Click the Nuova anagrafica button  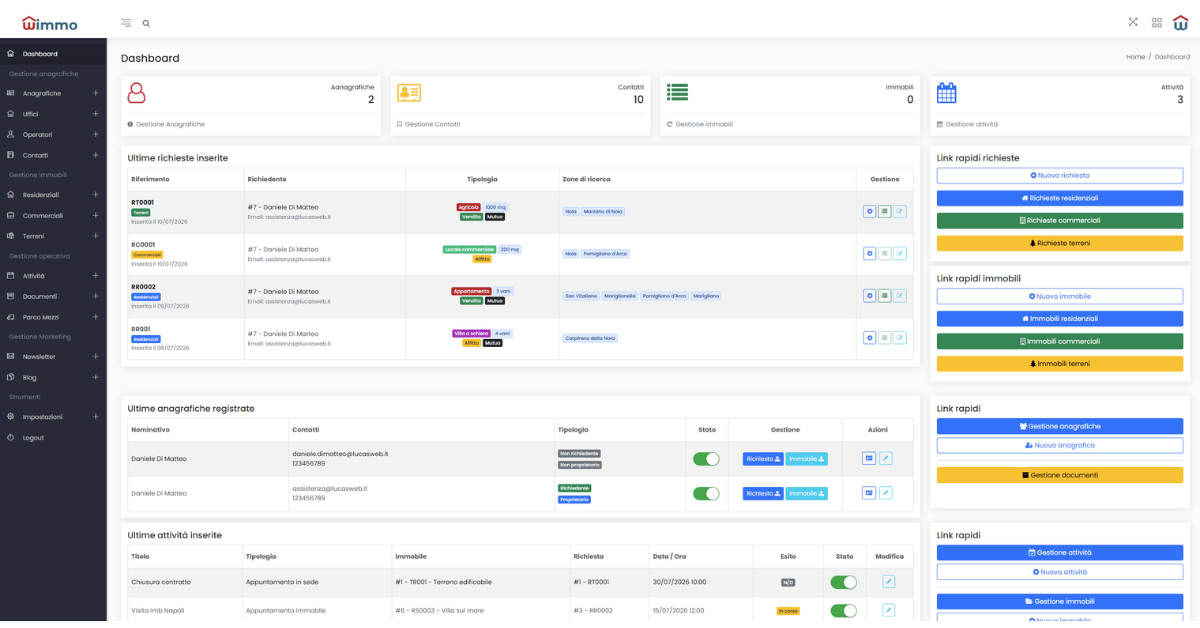point(1060,445)
